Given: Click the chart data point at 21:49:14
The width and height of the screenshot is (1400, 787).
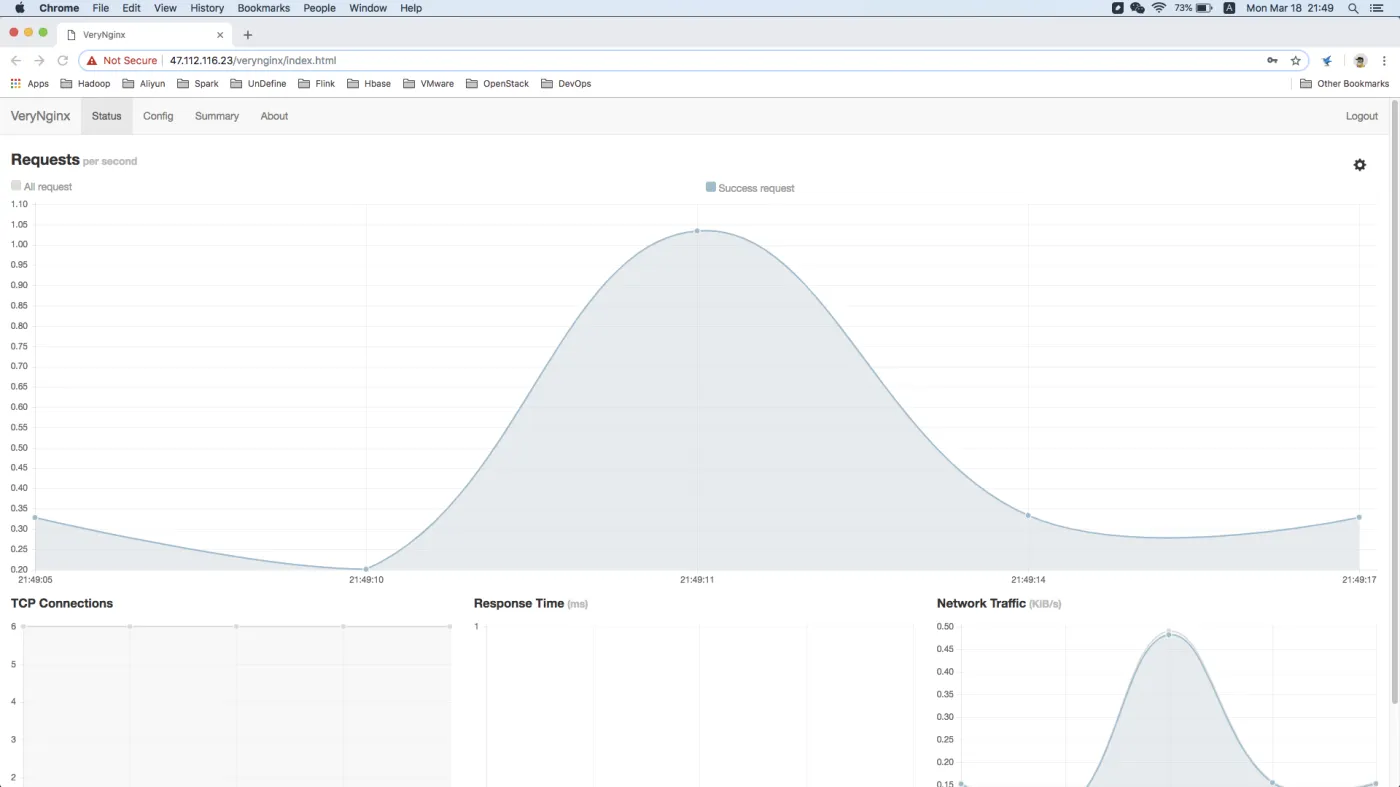Looking at the screenshot, I should 1028,515.
